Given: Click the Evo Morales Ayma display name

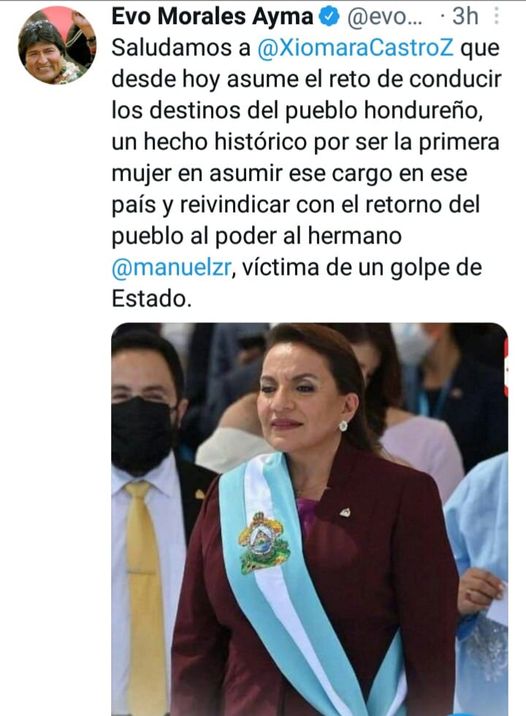Looking at the screenshot, I should tap(212, 17).
